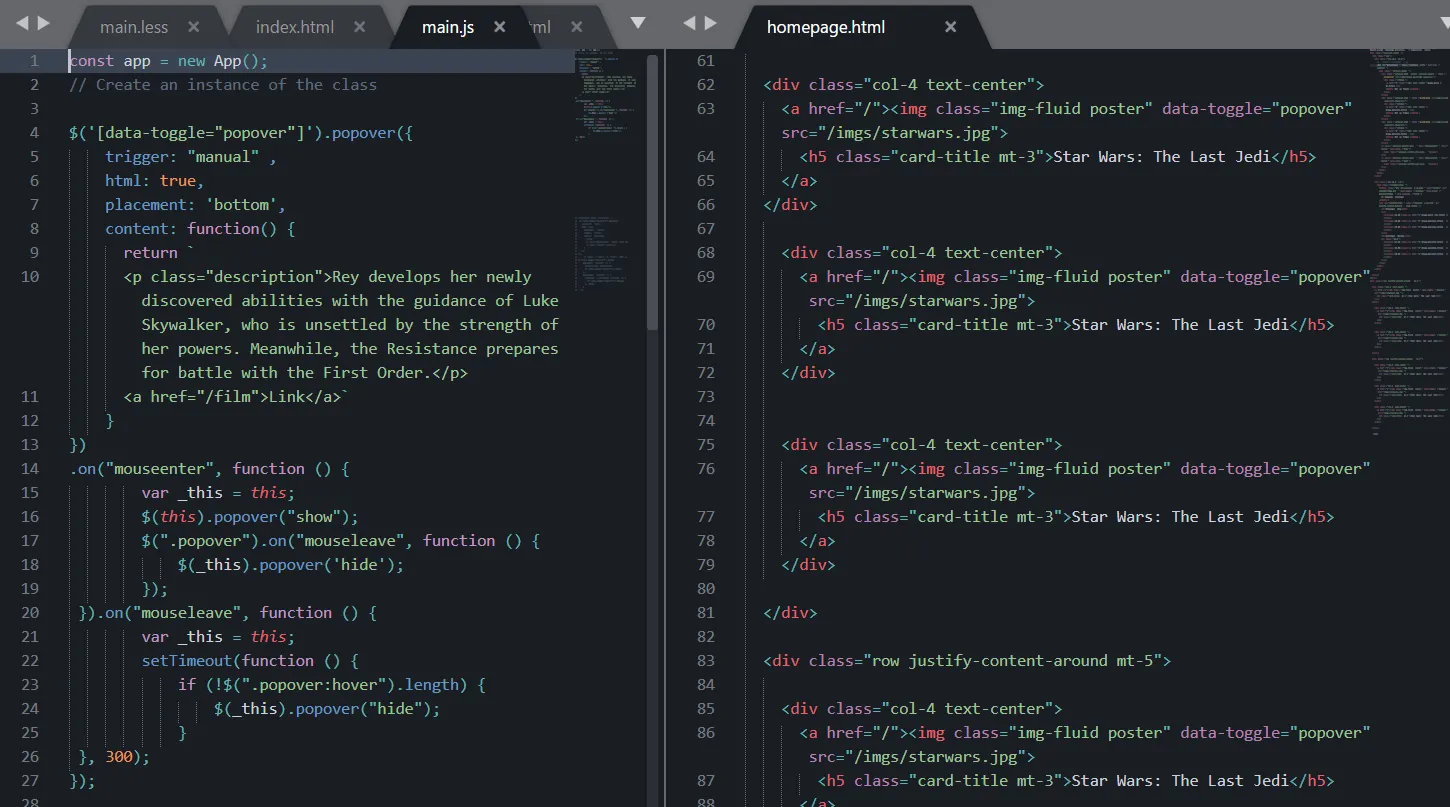Click the comment "// Create an instance of the class"
This screenshot has width=1450, height=807.
pyautogui.click(x=223, y=85)
